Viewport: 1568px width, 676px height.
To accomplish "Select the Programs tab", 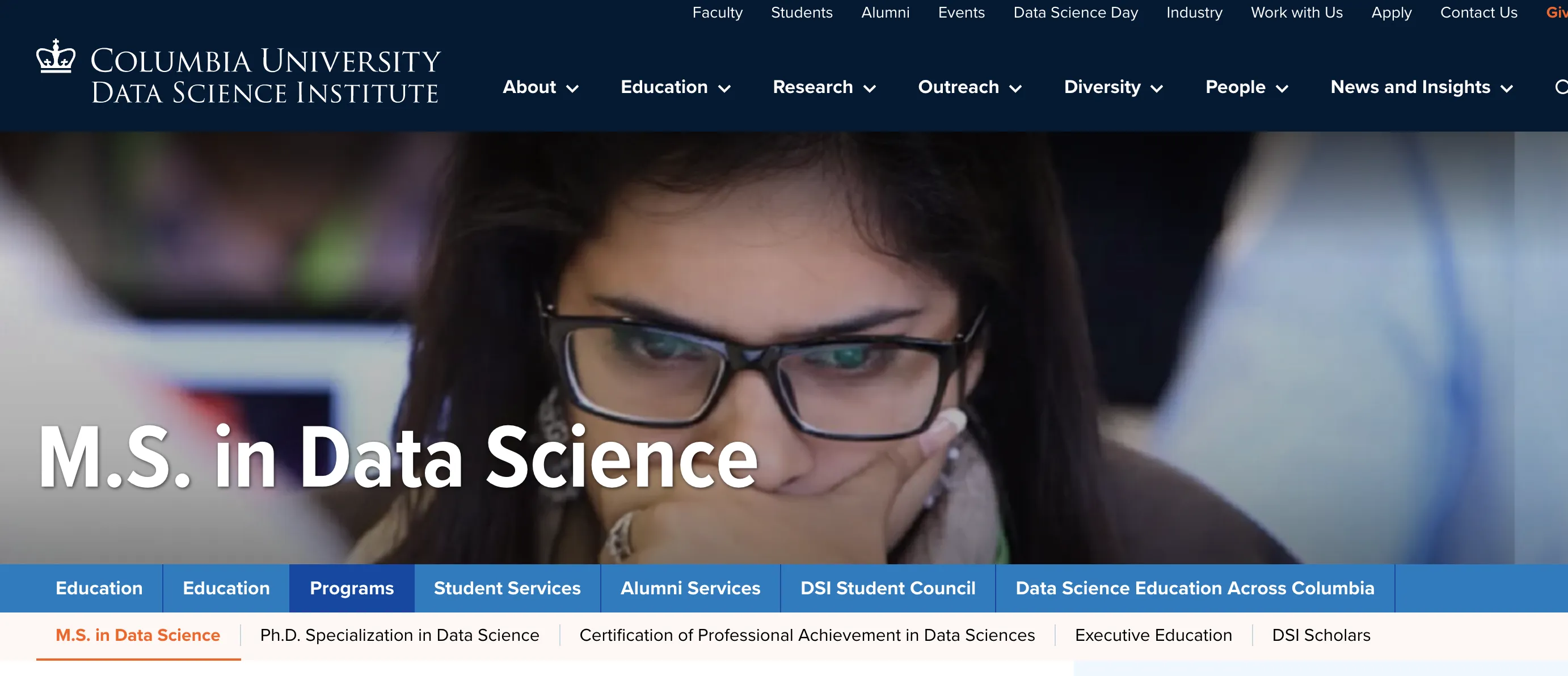I will click(351, 588).
